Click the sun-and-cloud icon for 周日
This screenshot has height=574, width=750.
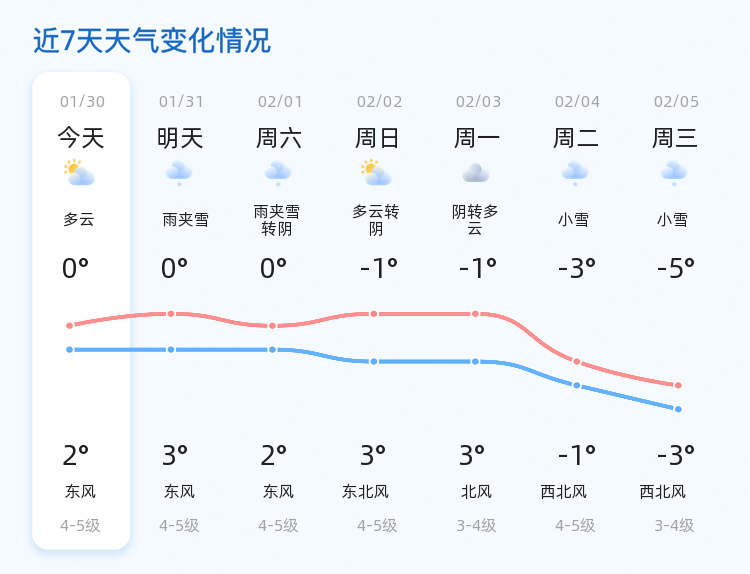[377, 173]
